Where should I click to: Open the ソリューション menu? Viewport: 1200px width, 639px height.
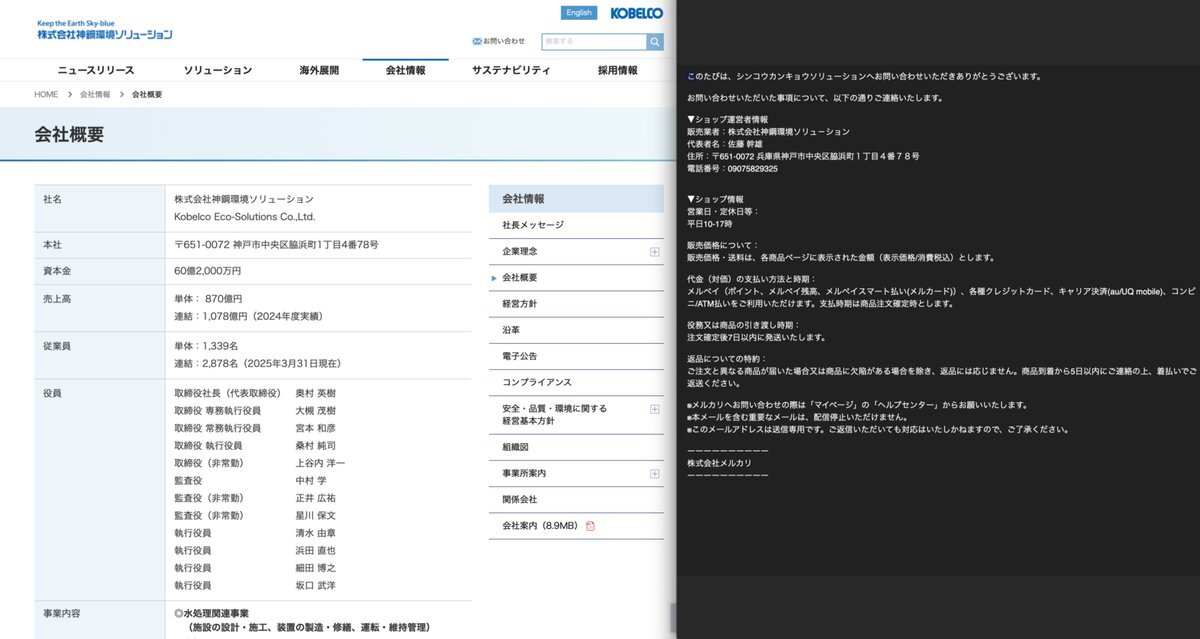[x=218, y=70]
